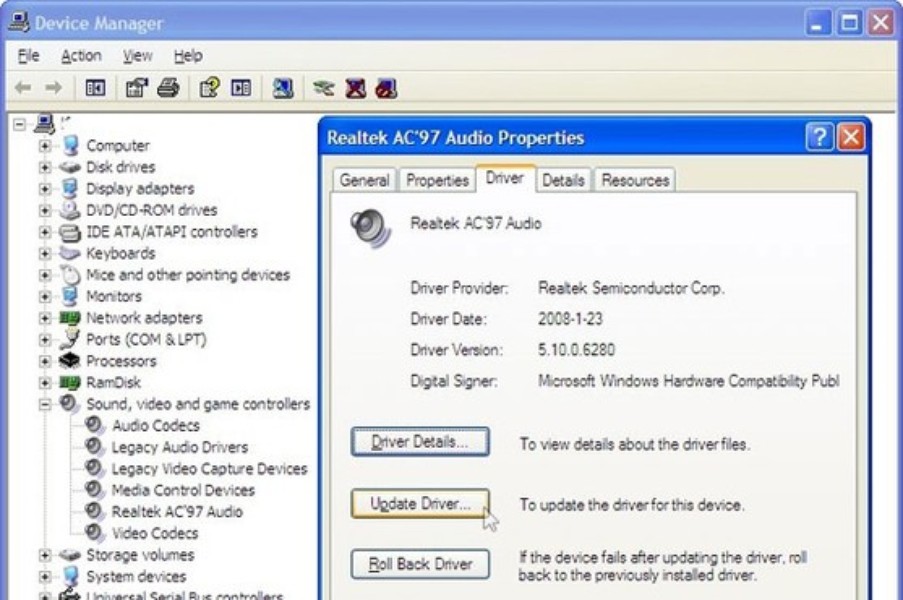903x600 pixels.
Task: Click the Print toolbar icon
Action: coord(168,88)
